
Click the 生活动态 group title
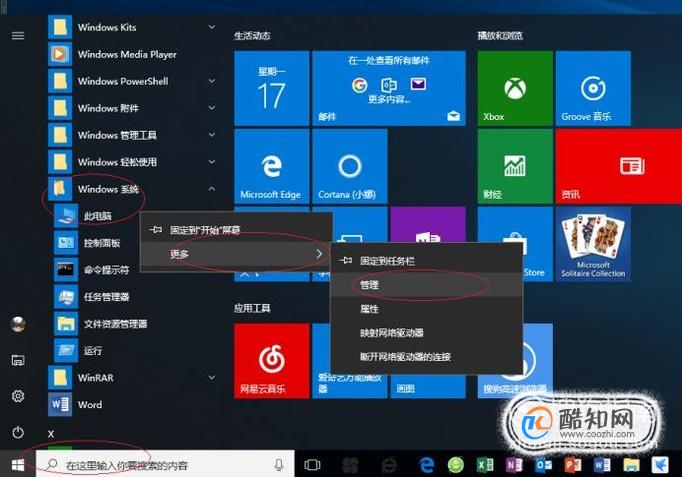[x=252, y=36]
